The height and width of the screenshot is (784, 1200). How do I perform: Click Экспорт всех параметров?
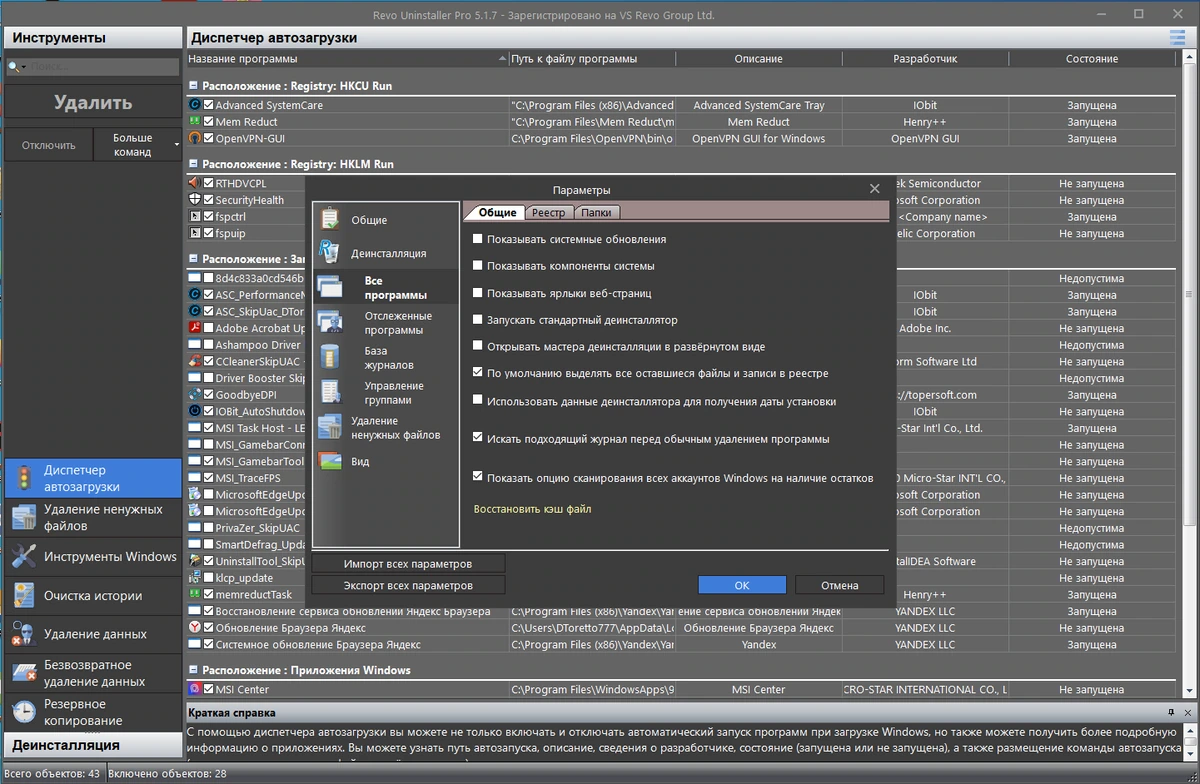(408, 585)
